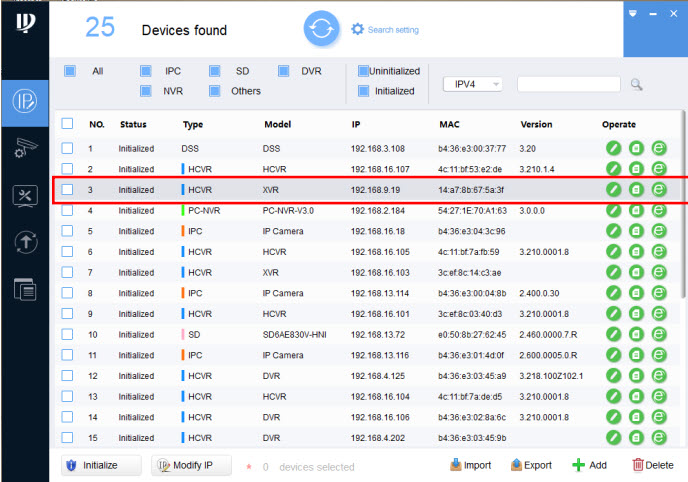Open web icon for HCVR 192.168.16.105

click(x=659, y=252)
